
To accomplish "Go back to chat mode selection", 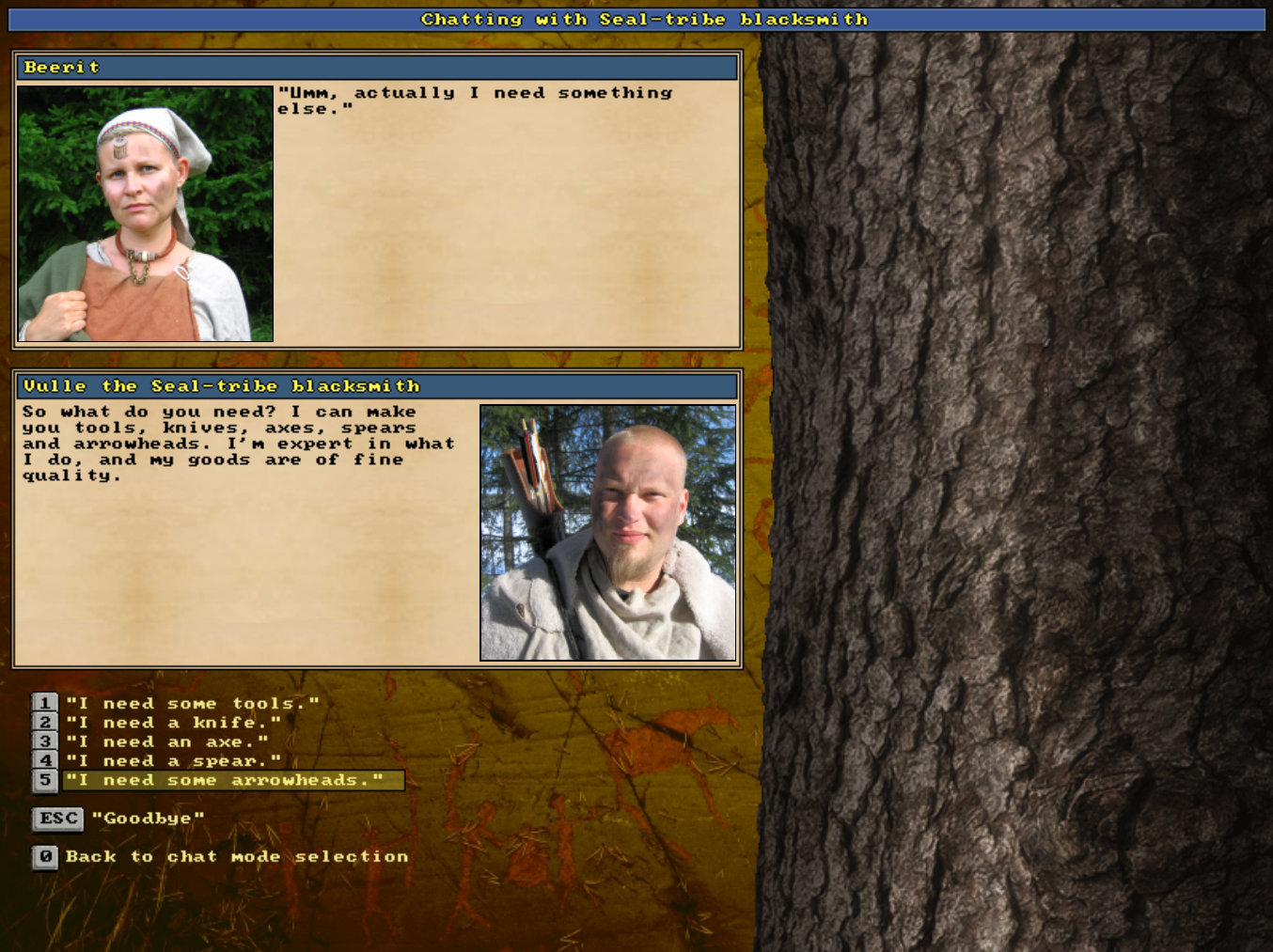I will (x=237, y=857).
